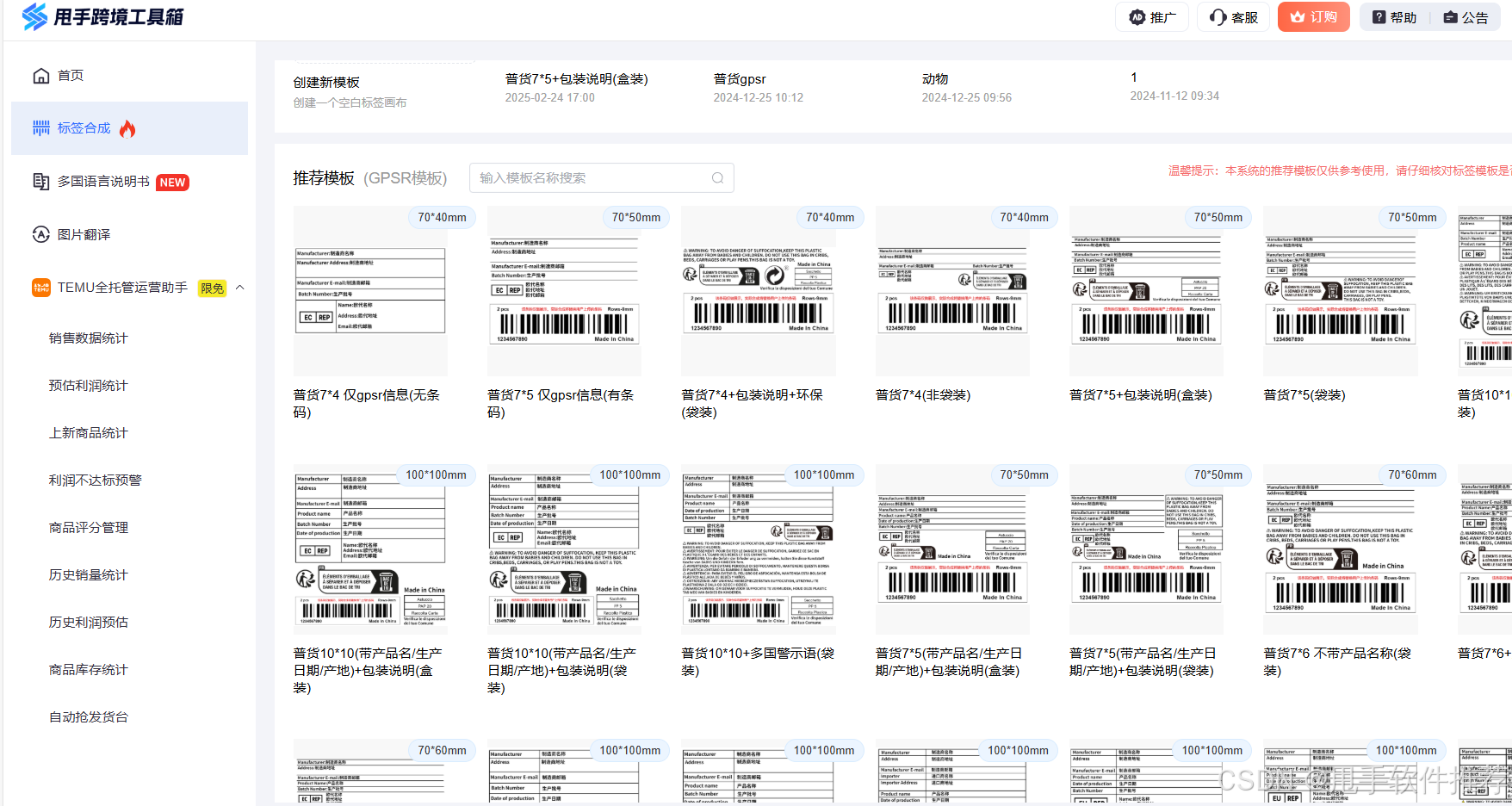Click the AD icon on the 推广 button

click(x=1137, y=17)
